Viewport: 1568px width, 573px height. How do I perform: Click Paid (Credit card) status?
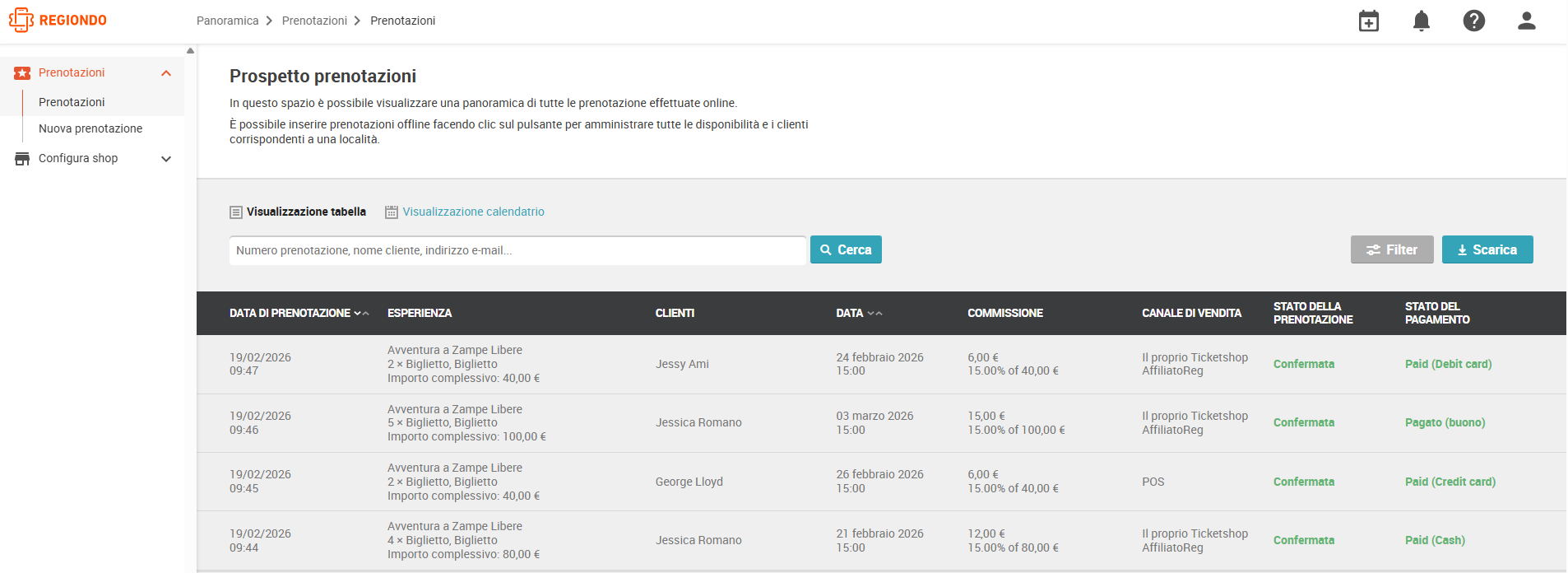(1450, 482)
